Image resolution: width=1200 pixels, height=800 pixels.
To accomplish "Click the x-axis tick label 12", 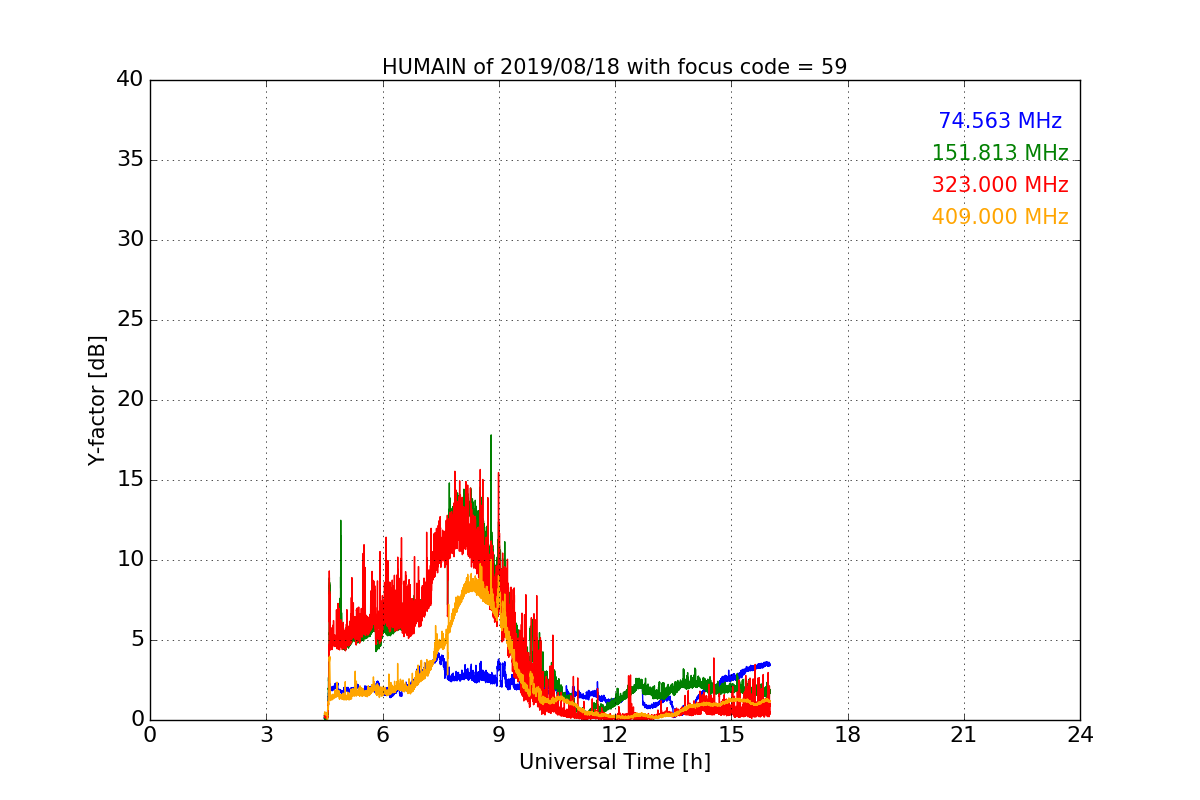I will coord(615,735).
